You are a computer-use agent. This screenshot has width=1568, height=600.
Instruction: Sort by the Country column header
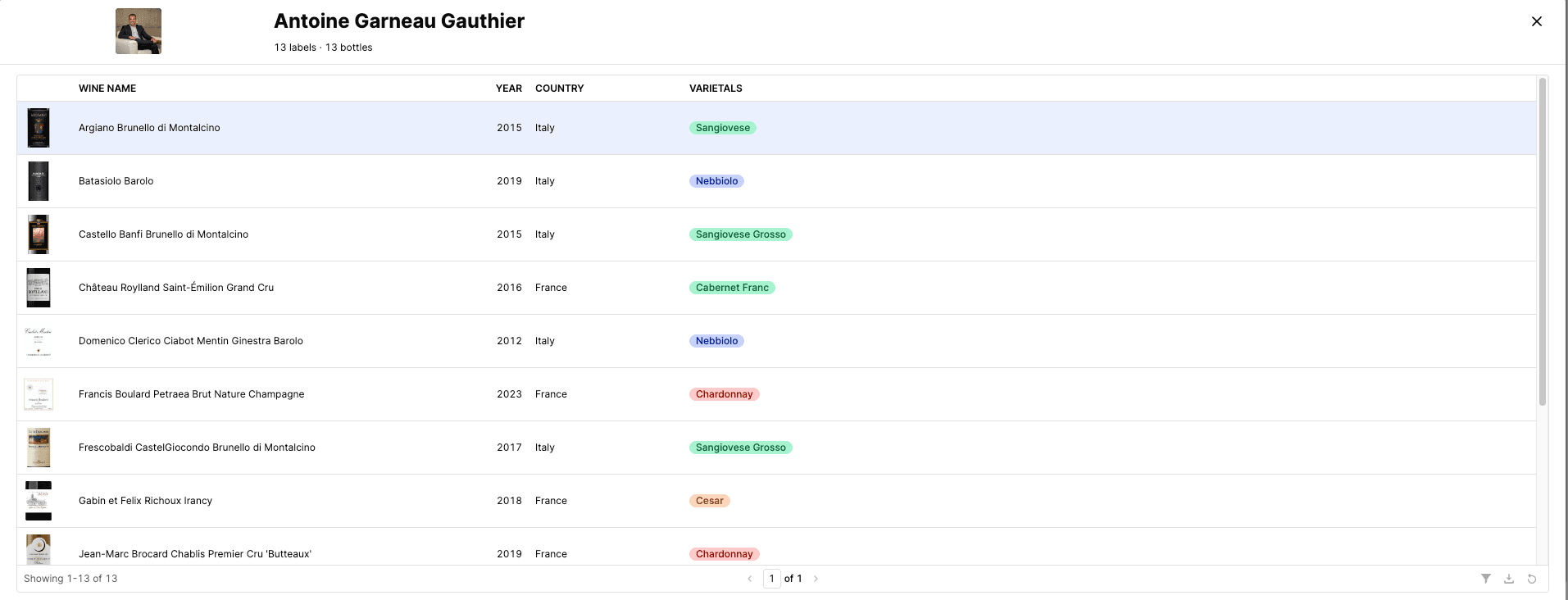pyautogui.click(x=559, y=89)
